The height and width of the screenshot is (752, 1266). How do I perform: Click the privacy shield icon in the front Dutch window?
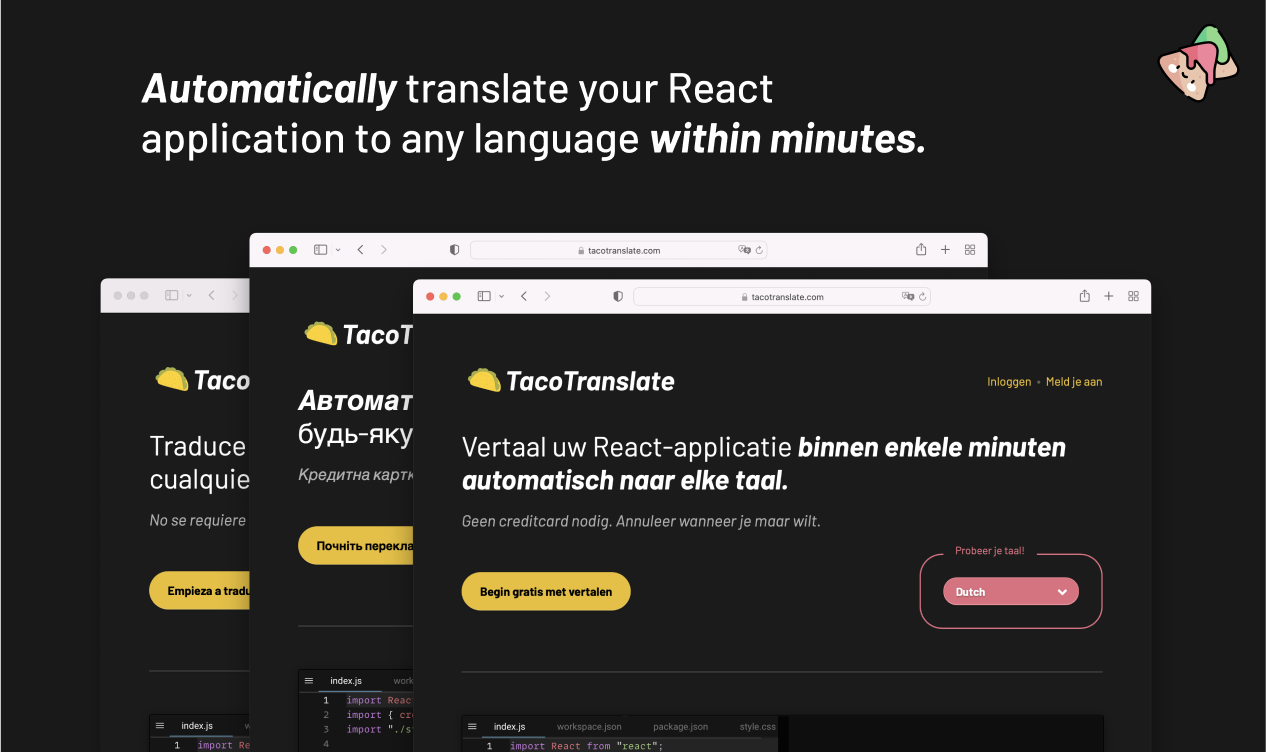(x=617, y=296)
